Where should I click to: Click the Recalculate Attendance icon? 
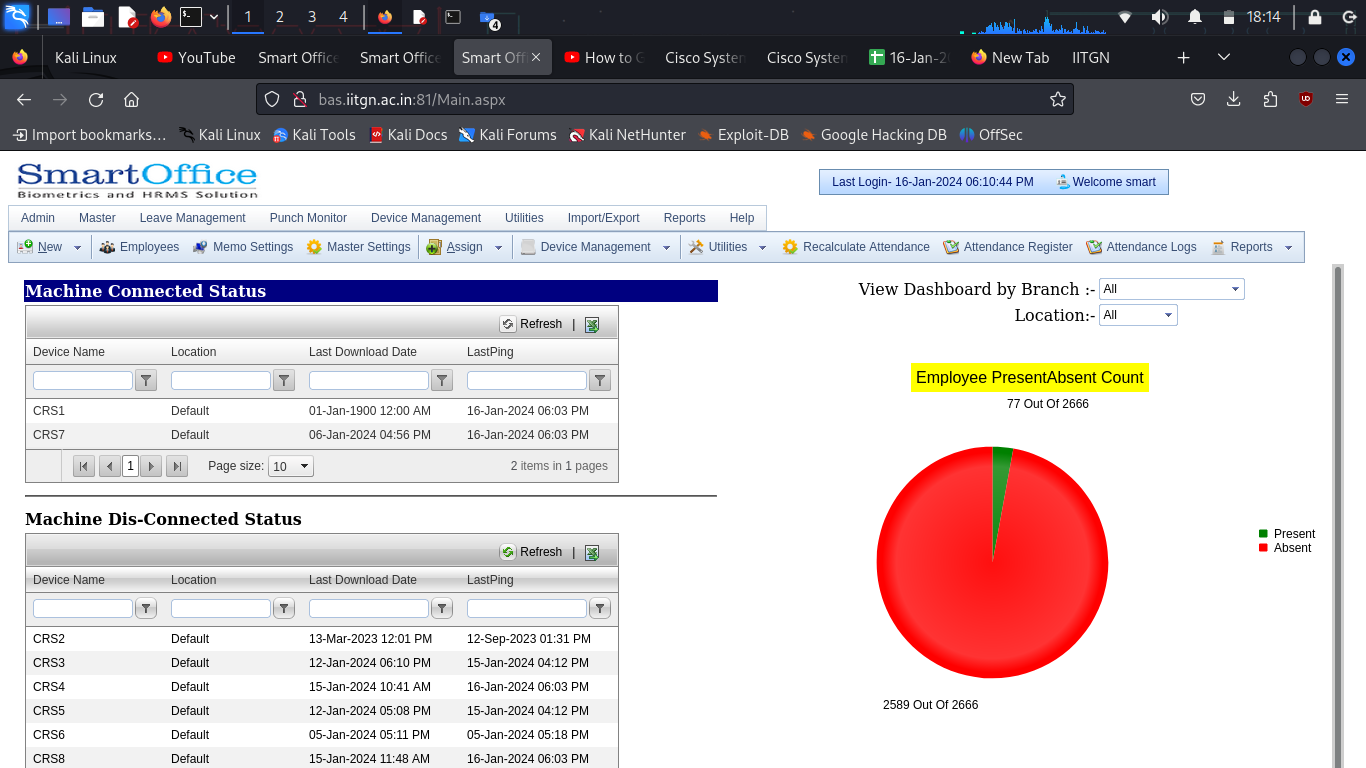point(790,247)
